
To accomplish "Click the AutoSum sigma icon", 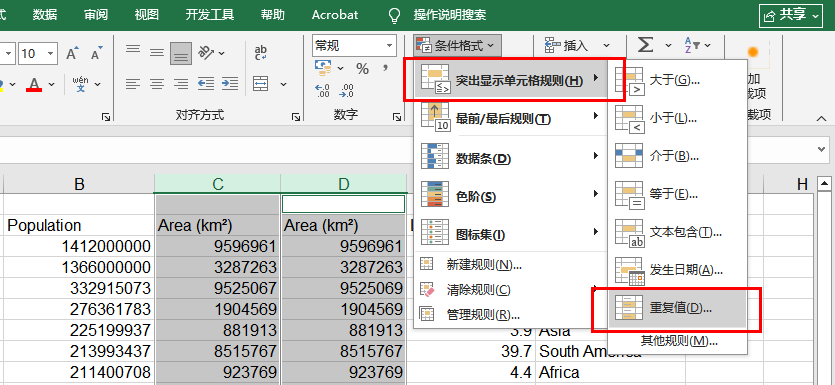I will pos(645,45).
